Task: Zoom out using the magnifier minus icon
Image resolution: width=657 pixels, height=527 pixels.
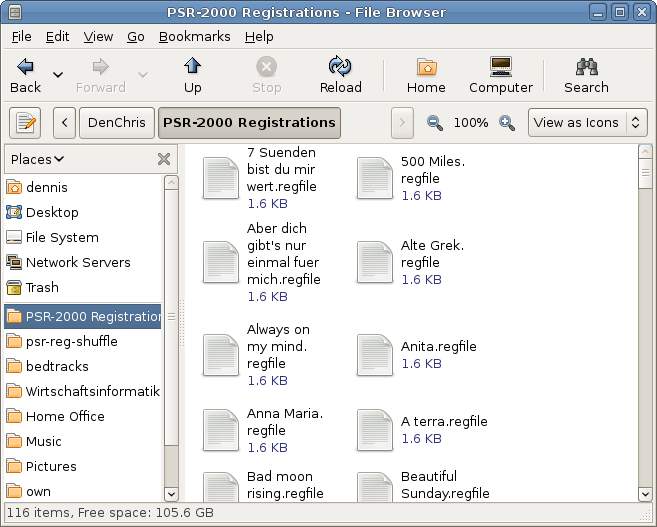Action: coord(435,123)
